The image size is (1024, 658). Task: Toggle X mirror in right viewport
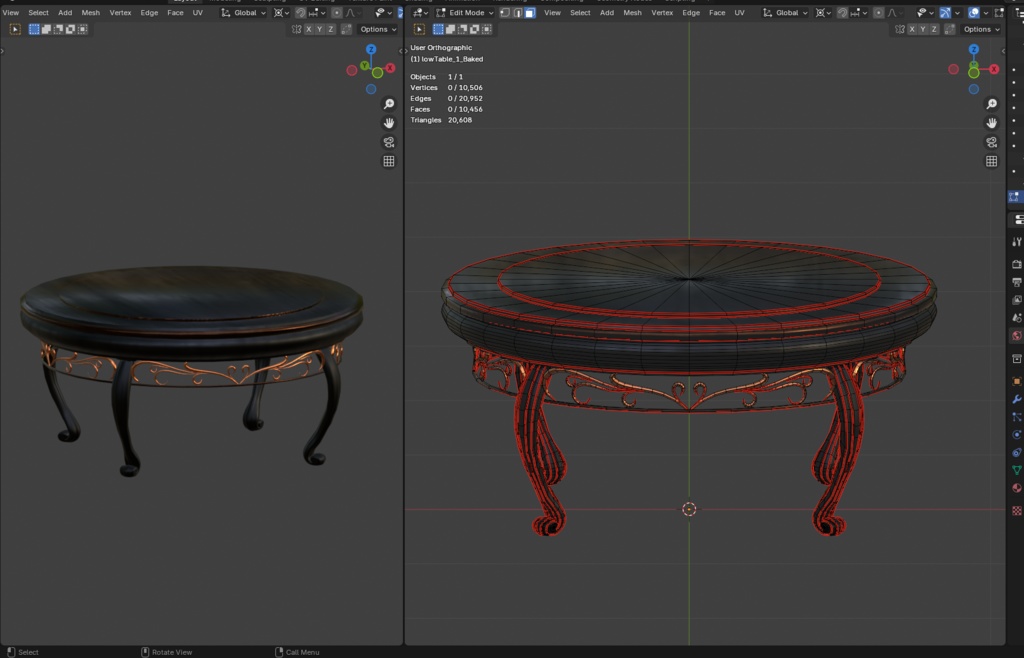point(912,29)
